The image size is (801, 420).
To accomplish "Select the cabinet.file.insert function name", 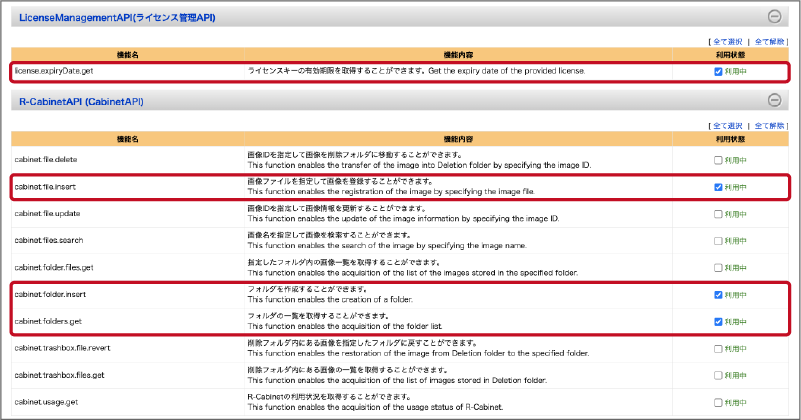I will click(45, 187).
